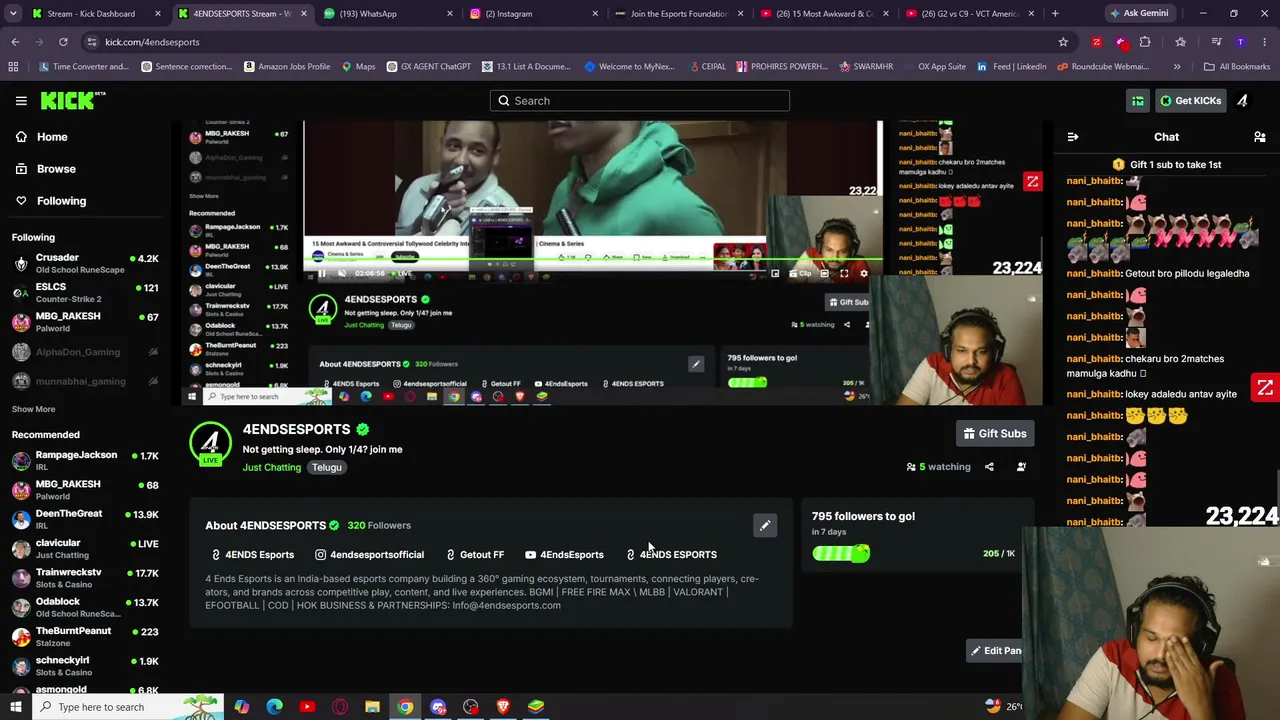
Task: Open the Kick sidebar hamburger menu
Action: pyautogui.click(x=21, y=101)
